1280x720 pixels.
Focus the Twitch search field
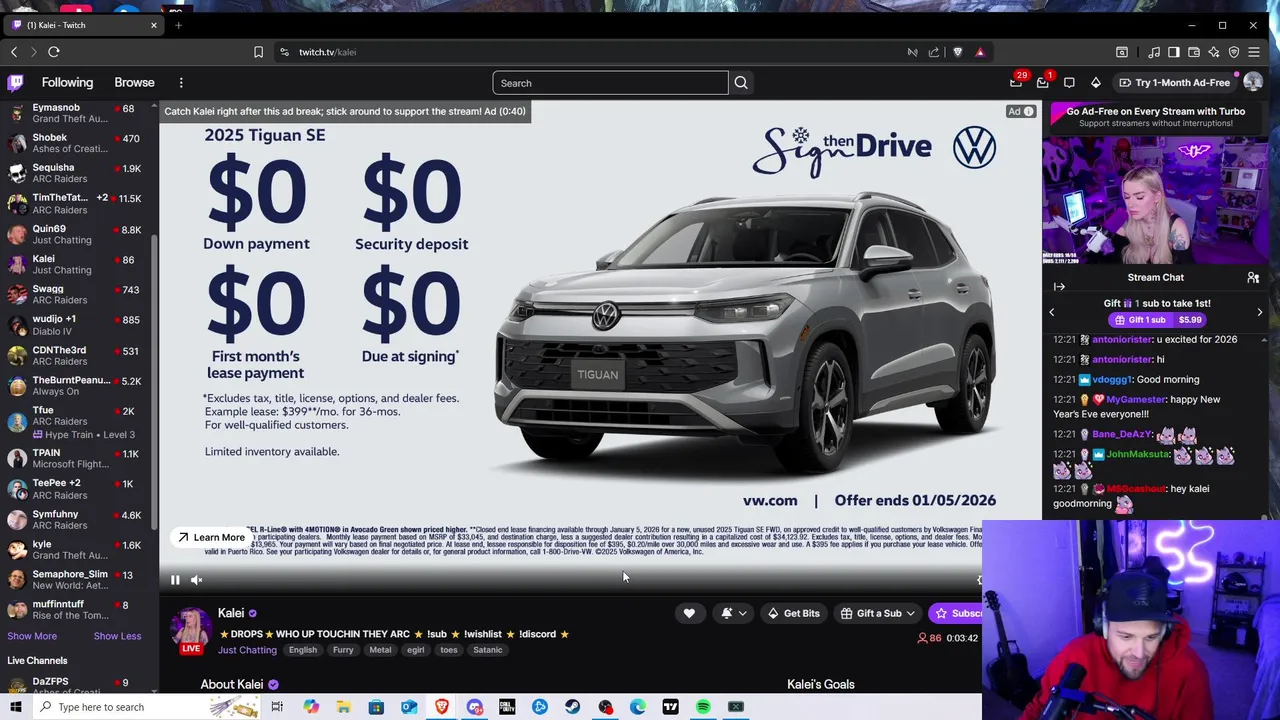(x=610, y=83)
